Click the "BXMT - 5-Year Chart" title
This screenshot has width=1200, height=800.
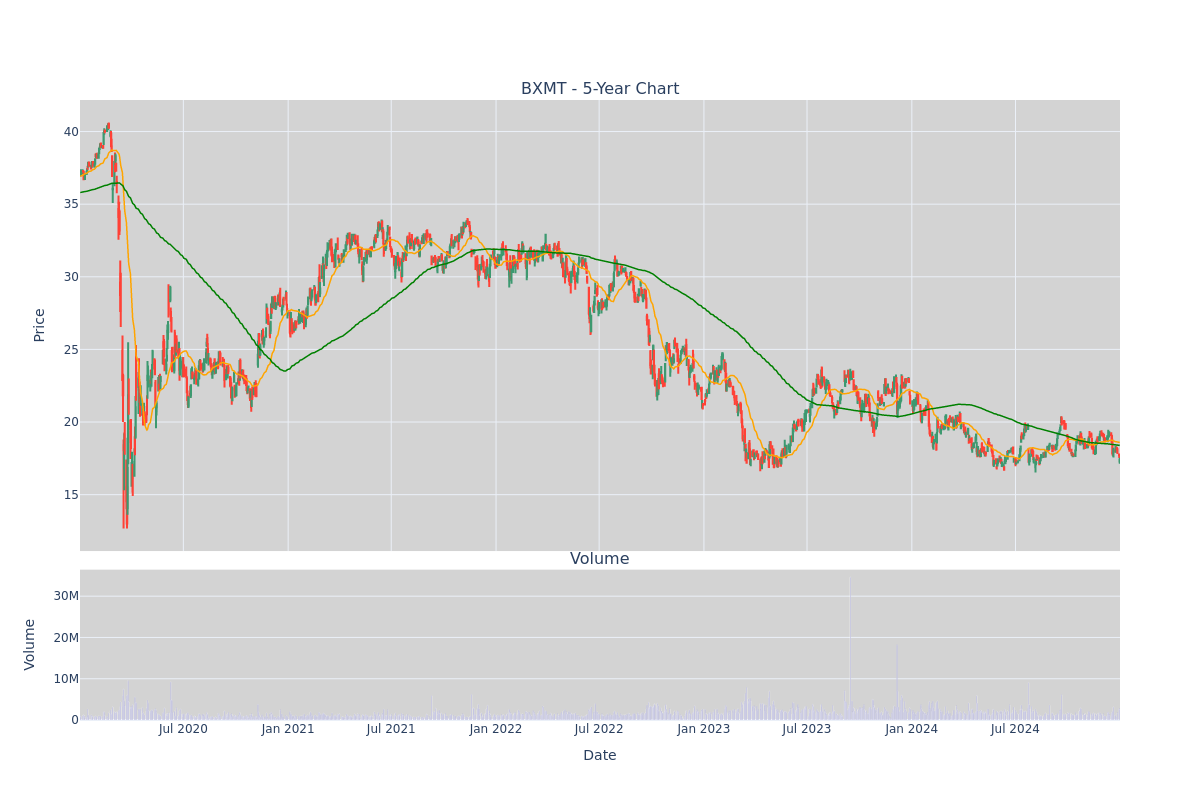600,89
